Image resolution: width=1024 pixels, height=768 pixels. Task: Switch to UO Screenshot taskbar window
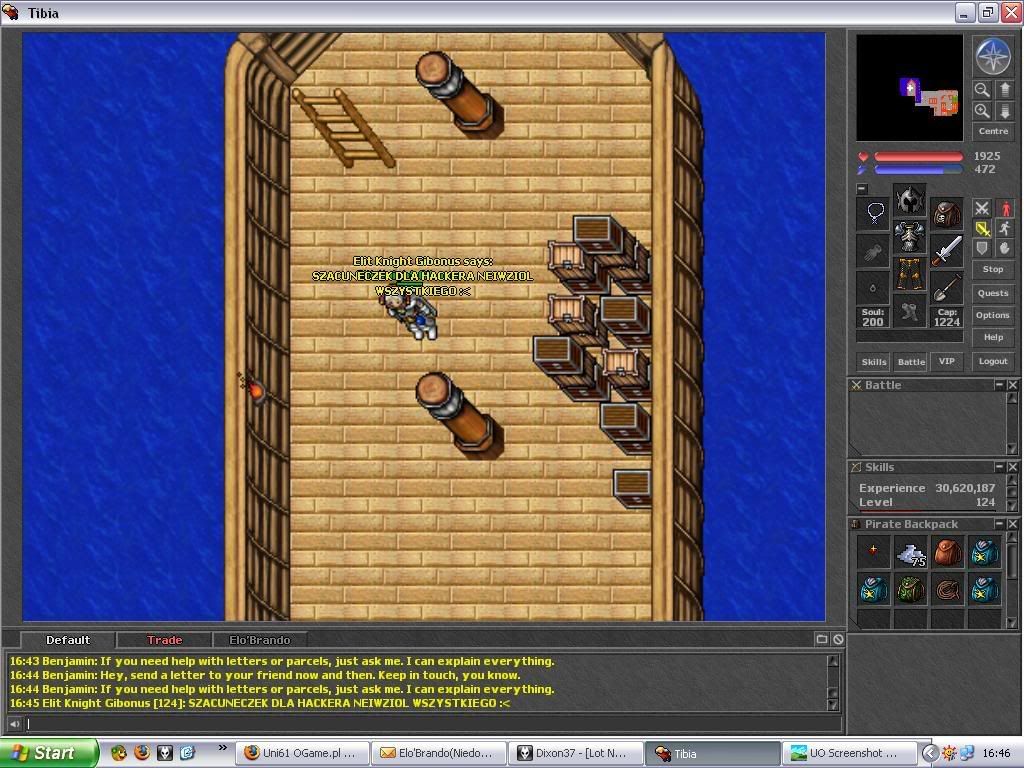(848, 753)
